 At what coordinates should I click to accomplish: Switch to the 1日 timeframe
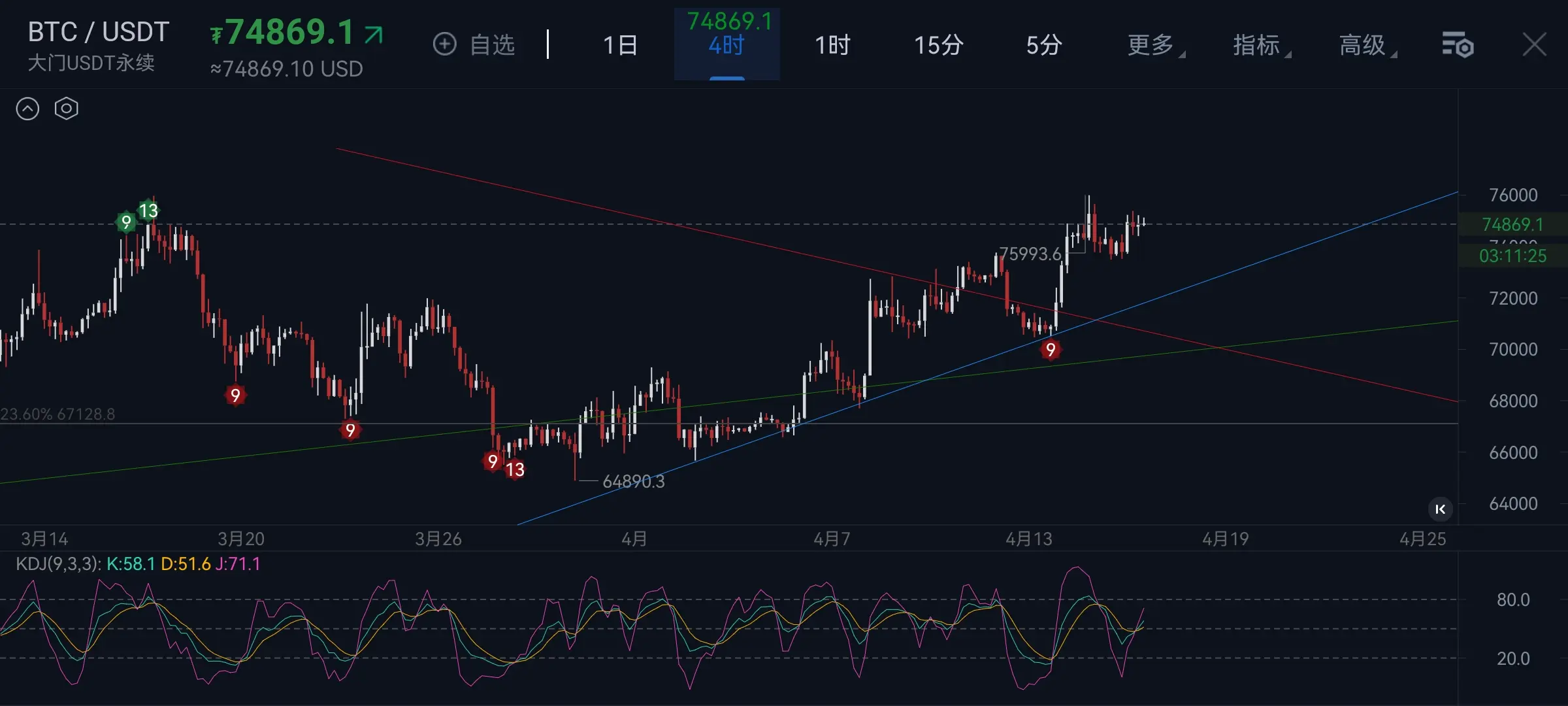pyautogui.click(x=620, y=45)
